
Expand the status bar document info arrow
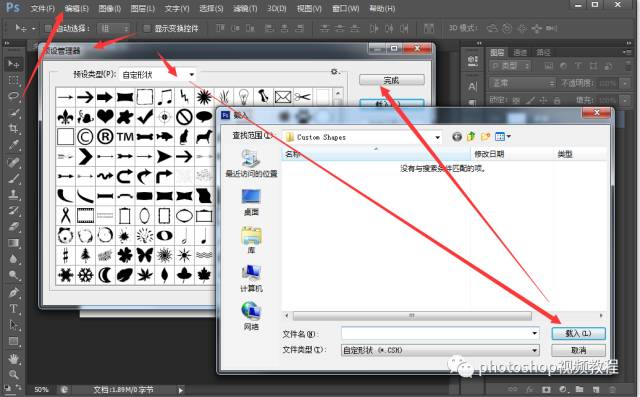coord(180,390)
